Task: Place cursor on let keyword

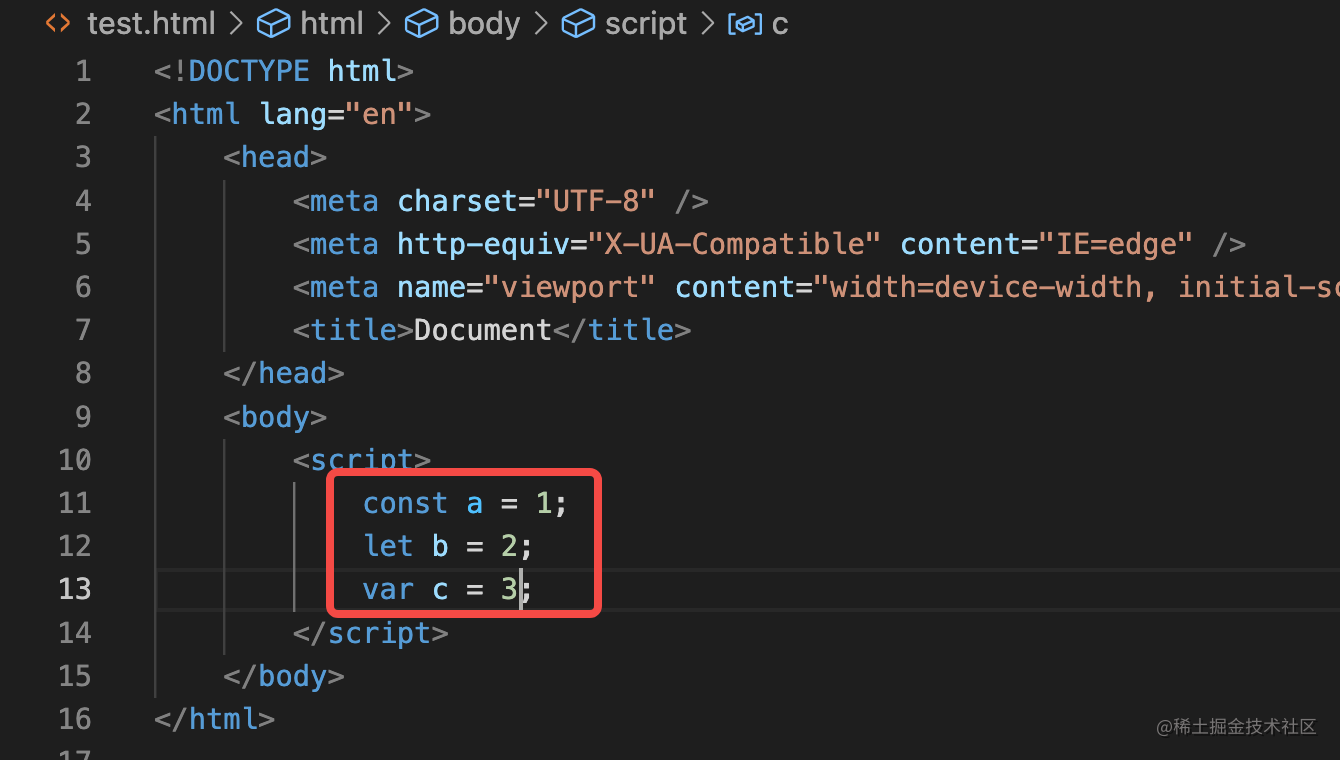Action: [388, 545]
